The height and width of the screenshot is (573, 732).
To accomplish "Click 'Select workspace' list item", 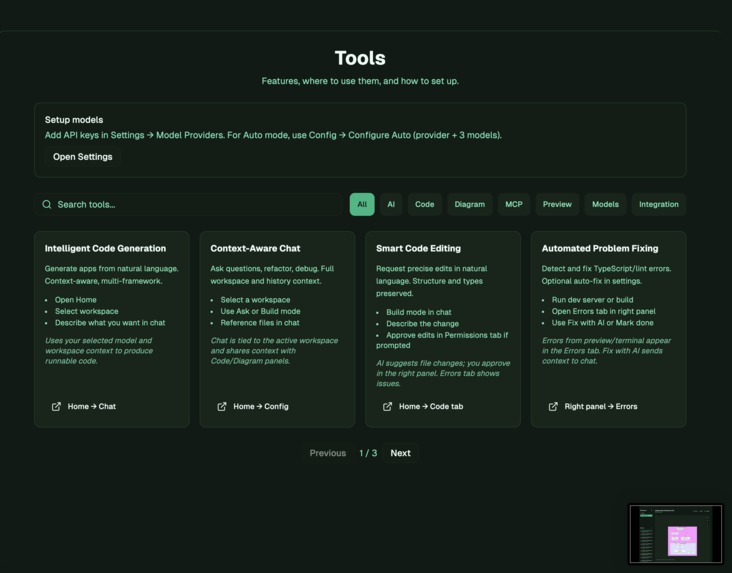I will 86,311.
